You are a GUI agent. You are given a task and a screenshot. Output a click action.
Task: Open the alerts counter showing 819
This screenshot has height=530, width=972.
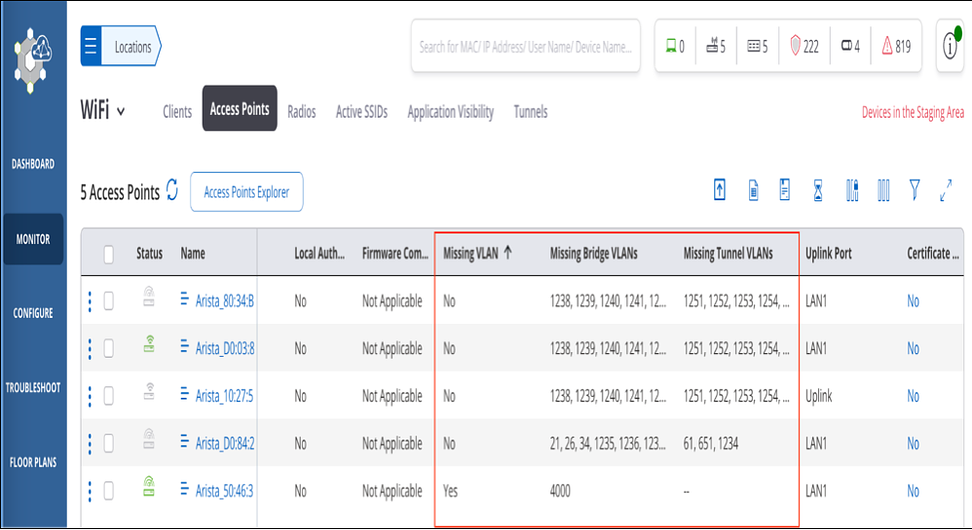tap(896, 46)
